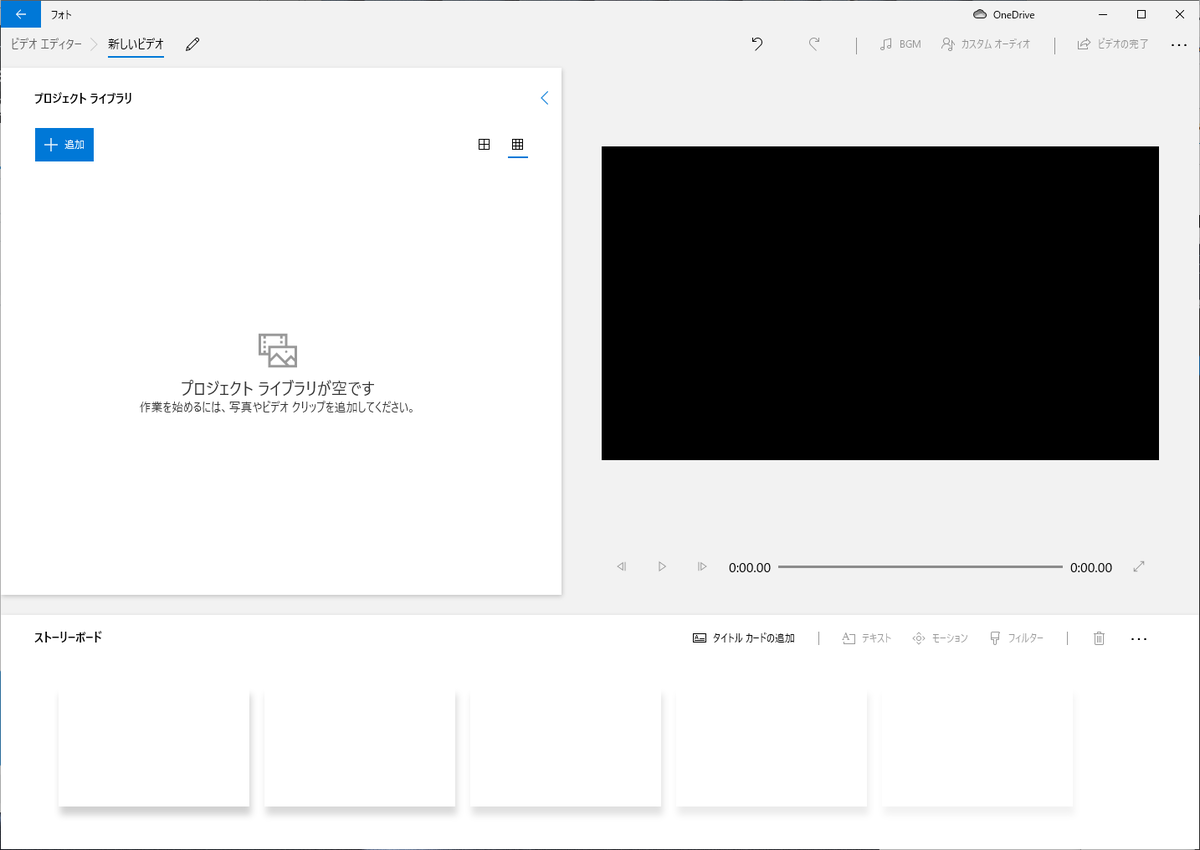Switch library to small grid view
Image resolution: width=1200 pixels, height=850 pixels.
(517, 144)
